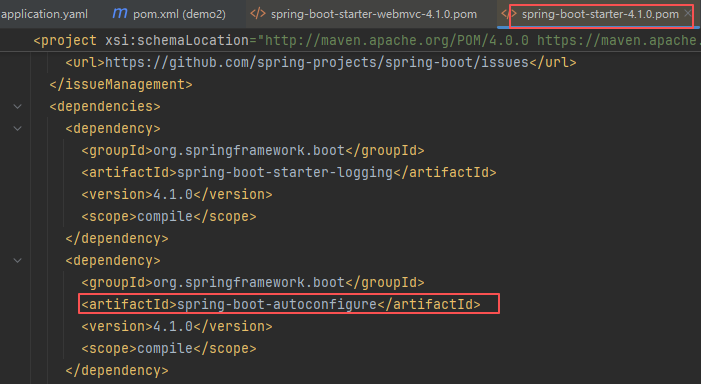Viewport: 701px width, 384px height.
Task: Click the first closing dependency tag
Action: click(x=117, y=238)
